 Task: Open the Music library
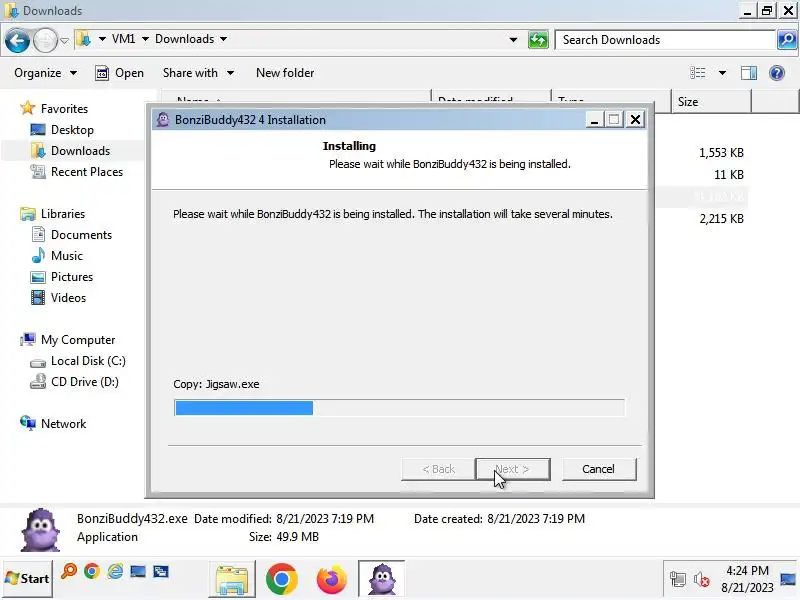[67, 256]
